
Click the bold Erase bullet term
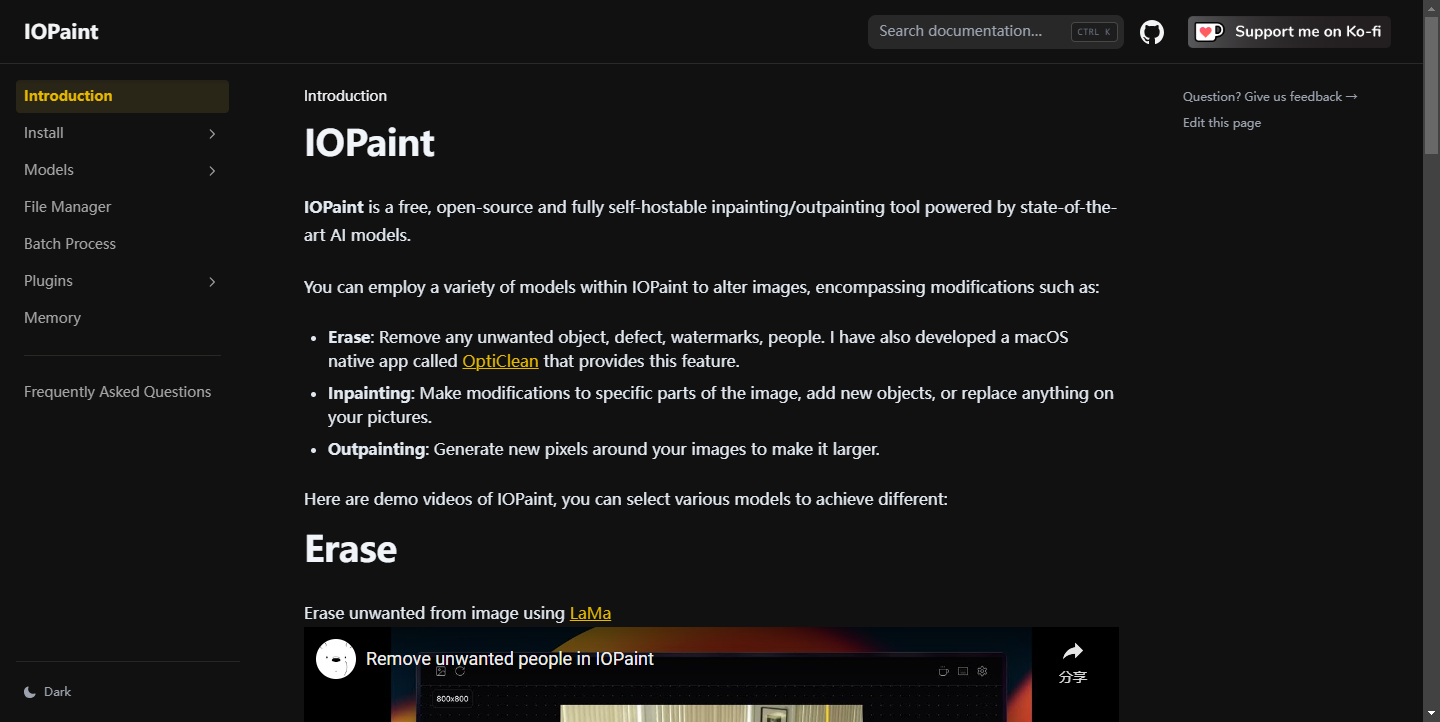click(x=349, y=337)
